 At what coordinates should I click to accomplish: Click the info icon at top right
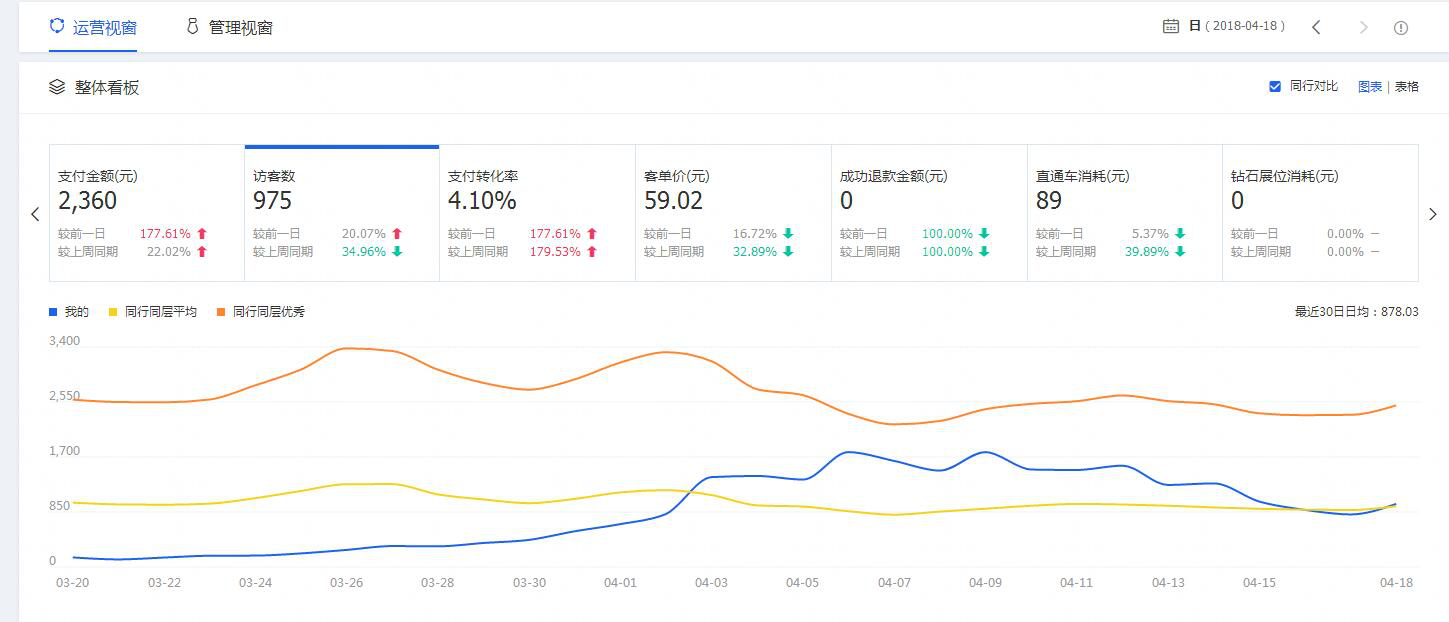(1401, 28)
